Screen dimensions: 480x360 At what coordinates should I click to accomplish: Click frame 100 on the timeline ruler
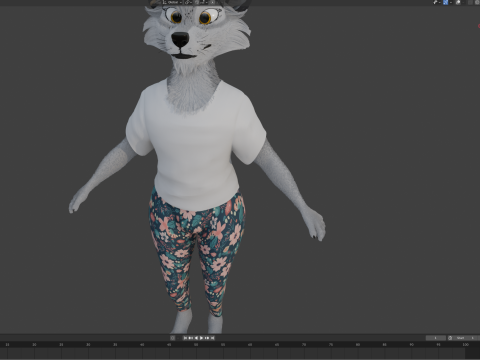[465, 345]
